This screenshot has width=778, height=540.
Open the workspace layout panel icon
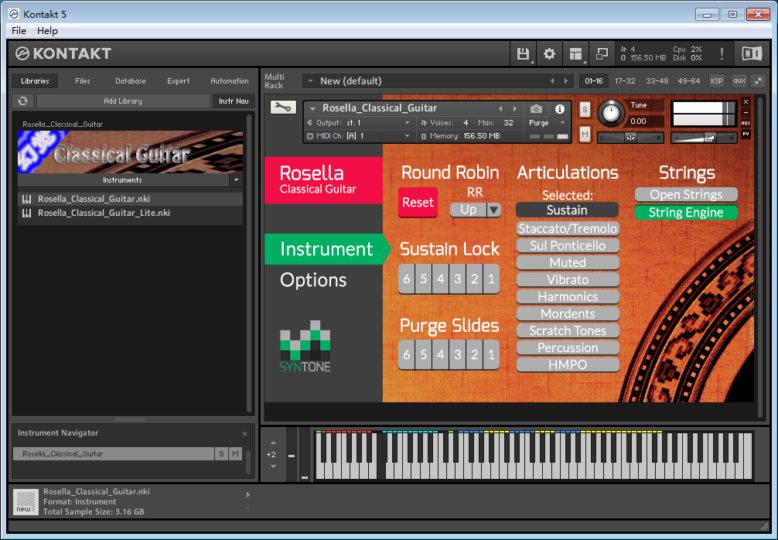pyautogui.click(x=575, y=54)
